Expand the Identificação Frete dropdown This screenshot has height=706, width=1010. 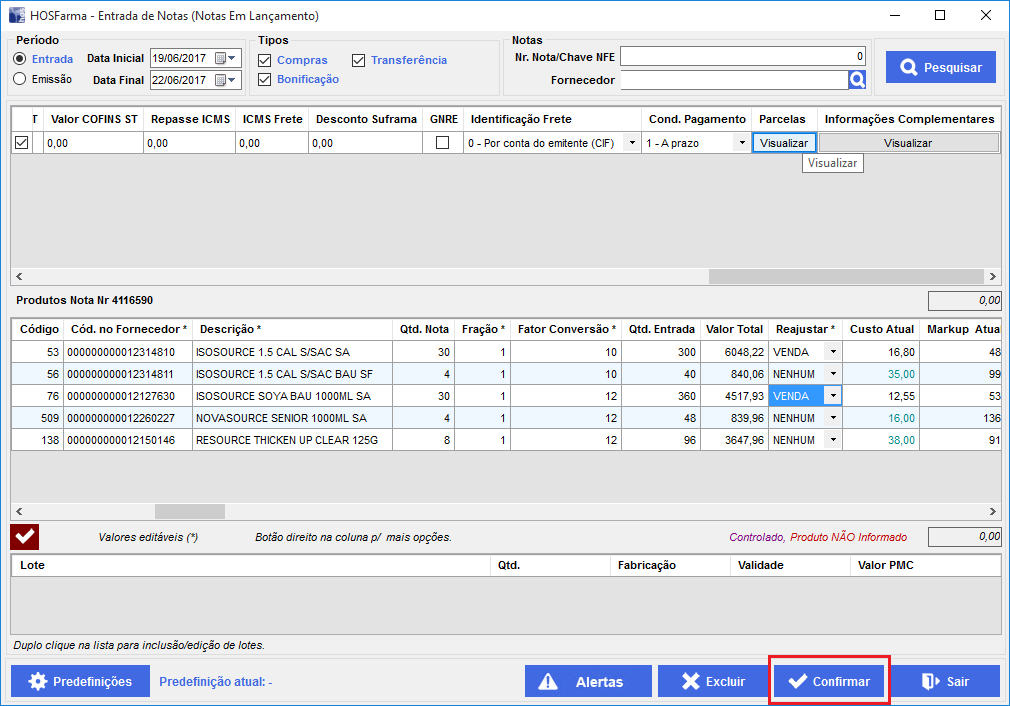[631, 143]
